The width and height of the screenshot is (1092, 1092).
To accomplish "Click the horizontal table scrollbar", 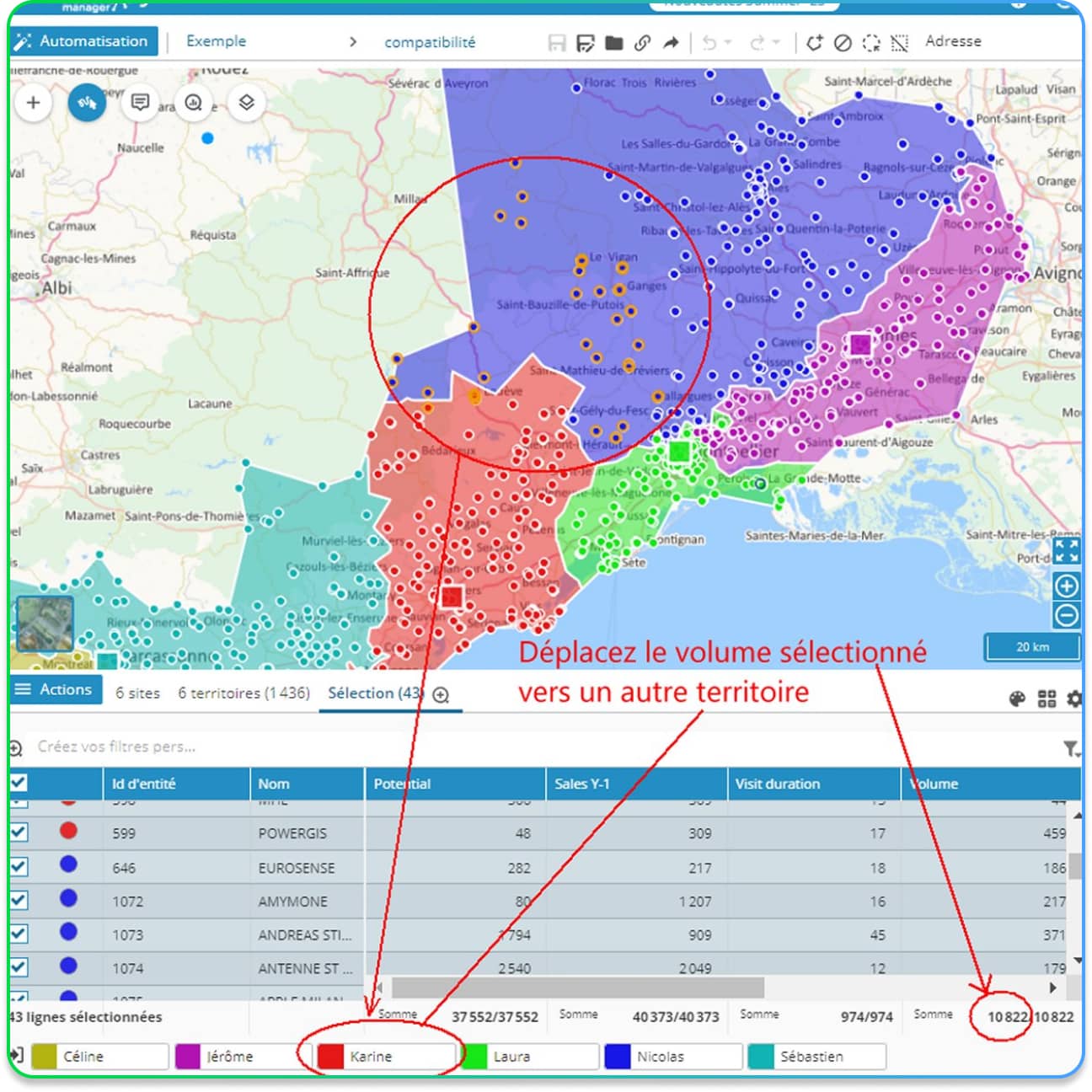I will coord(578,987).
